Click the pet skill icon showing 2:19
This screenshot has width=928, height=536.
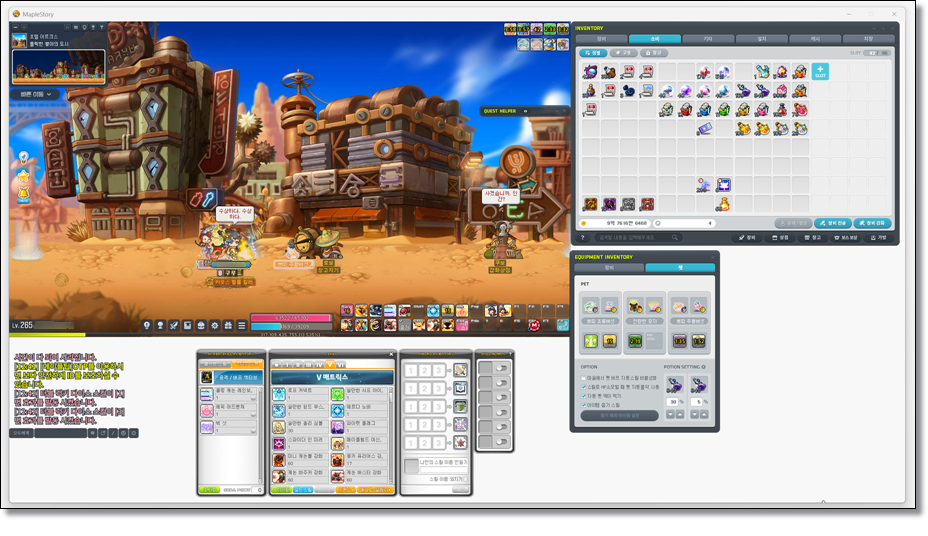point(635,341)
